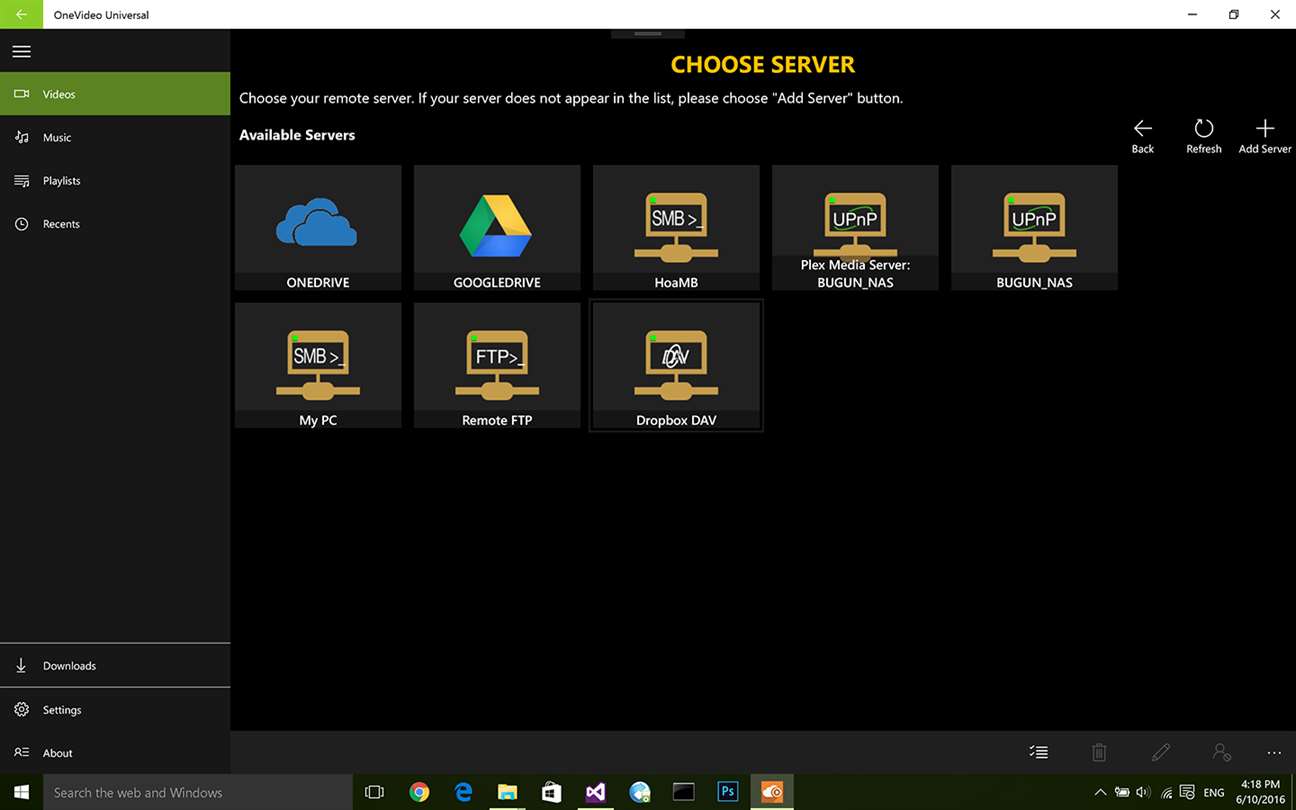1296x810 pixels.
Task: Click the delete trash can icon
Action: [1099, 752]
